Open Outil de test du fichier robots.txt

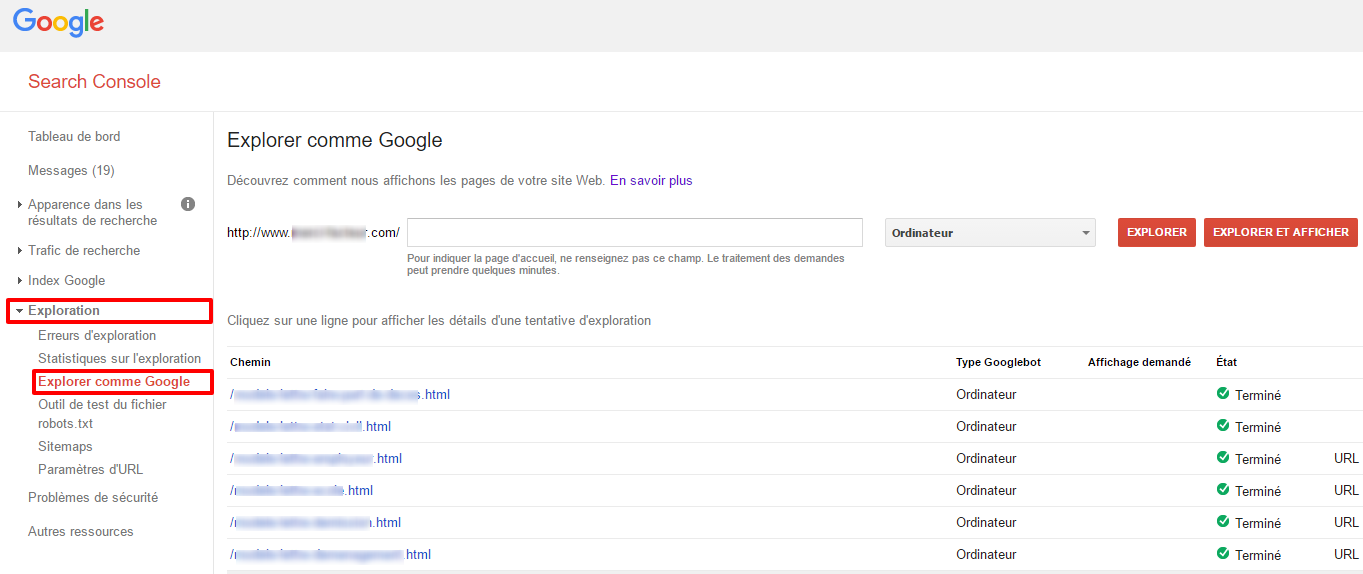click(102, 414)
